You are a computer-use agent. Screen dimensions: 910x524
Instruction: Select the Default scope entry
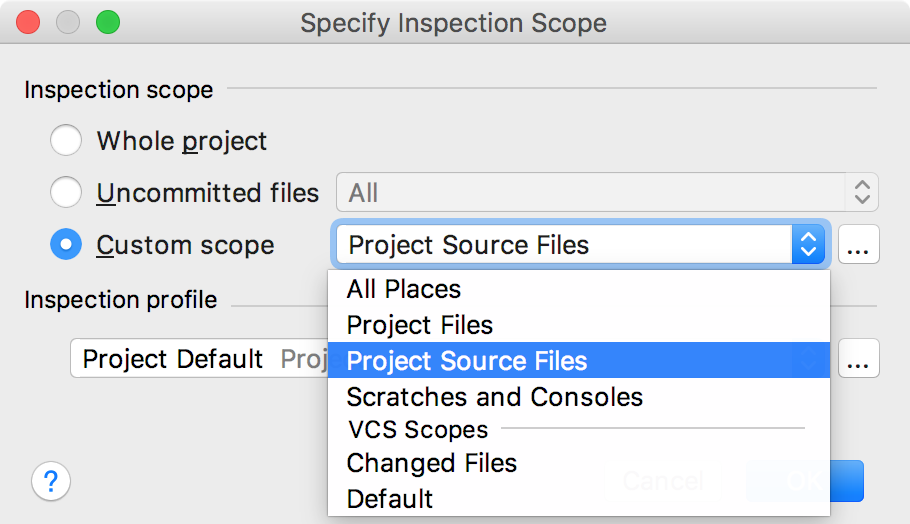point(579,498)
